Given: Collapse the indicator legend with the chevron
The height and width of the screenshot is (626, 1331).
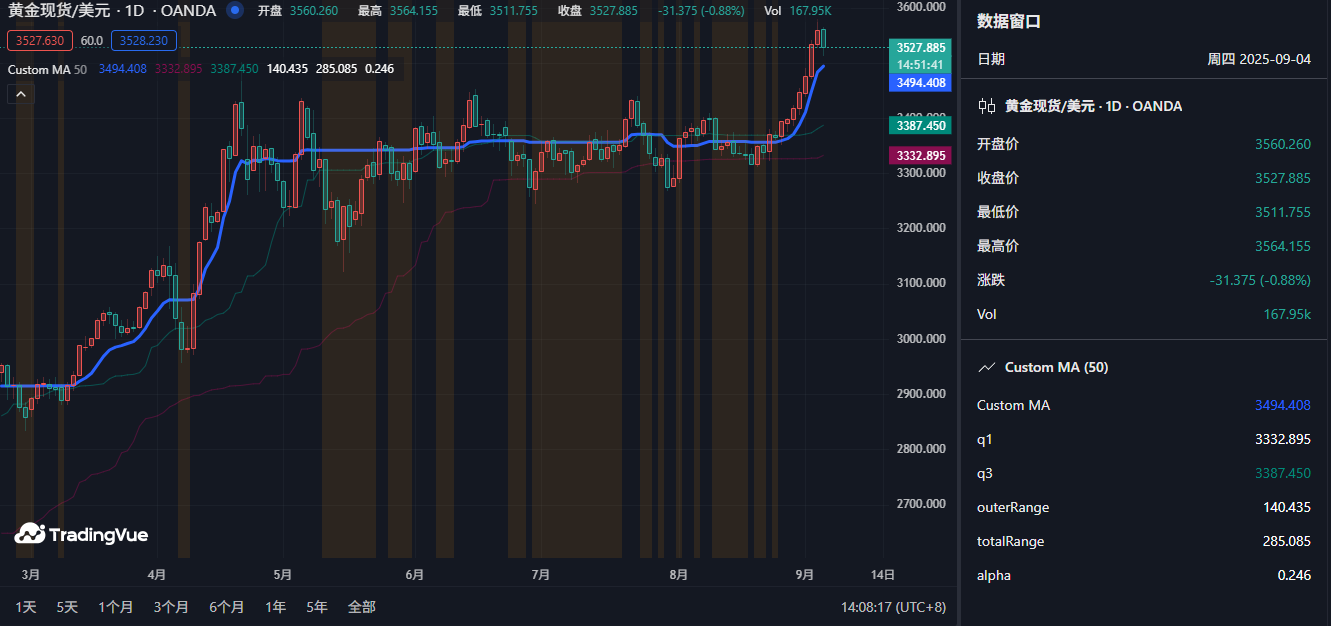Looking at the screenshot, I should point(20,94).
